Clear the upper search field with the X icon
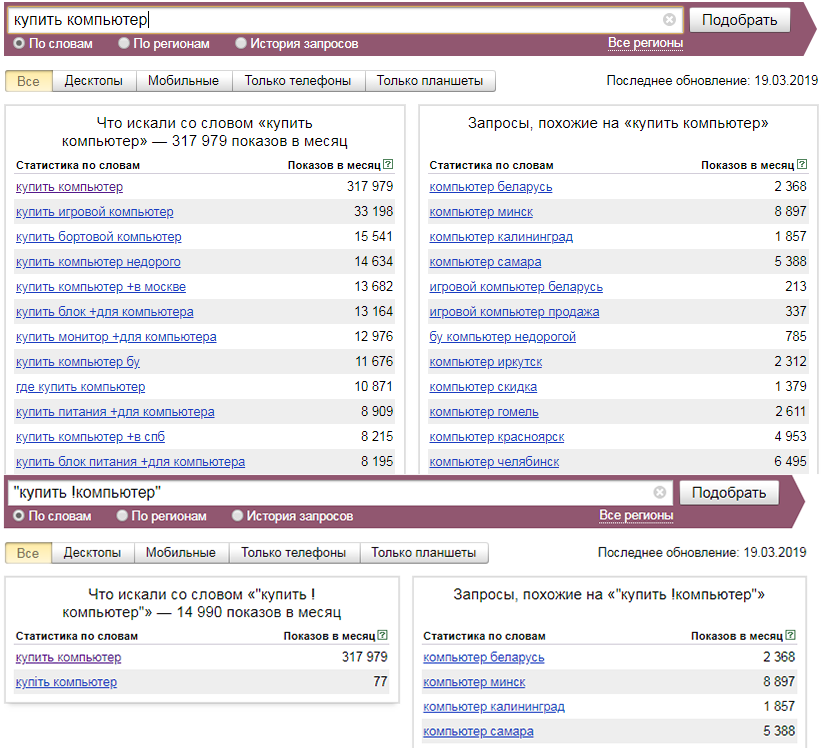The height and width of the screenshot is (748, 822). coord(669,20)
